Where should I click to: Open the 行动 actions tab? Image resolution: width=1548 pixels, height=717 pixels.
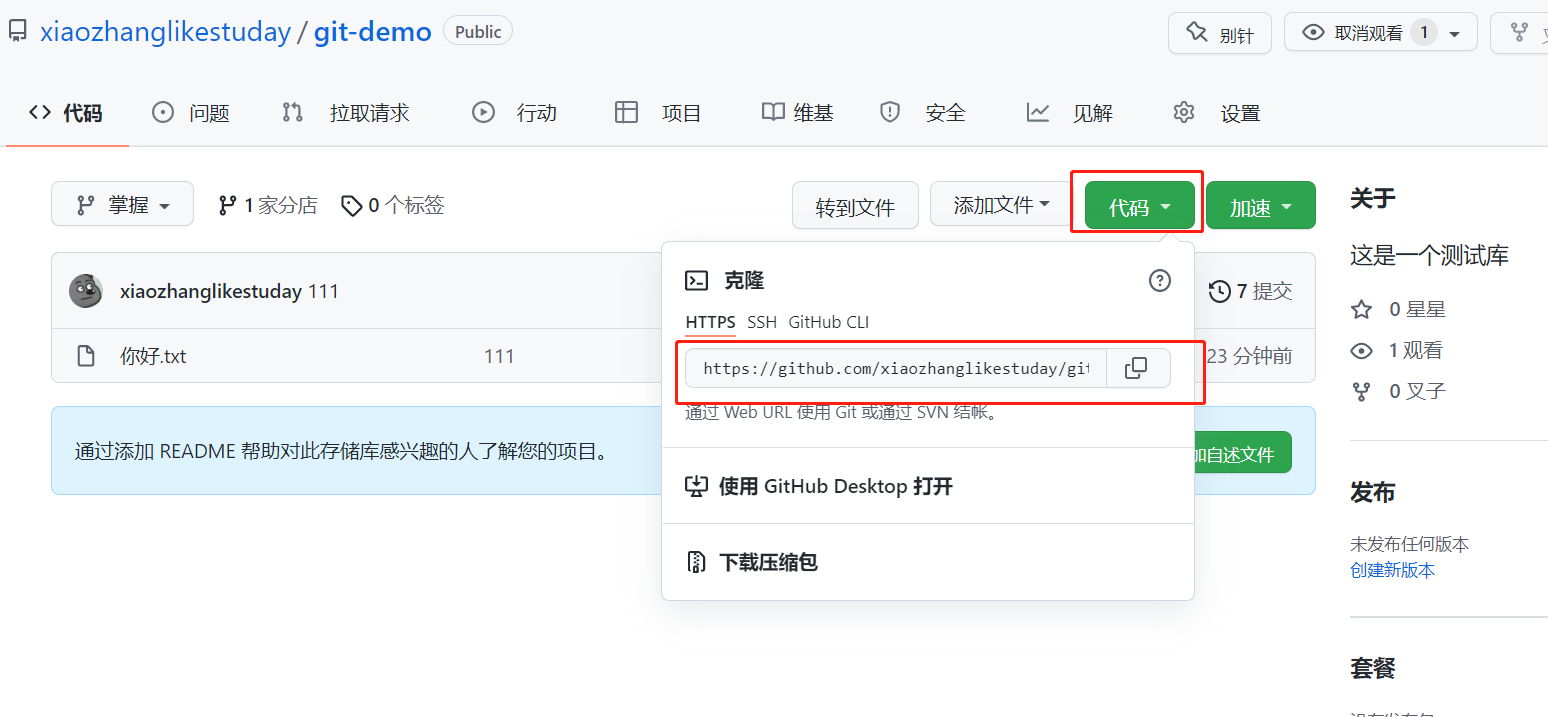click(514, 113)
